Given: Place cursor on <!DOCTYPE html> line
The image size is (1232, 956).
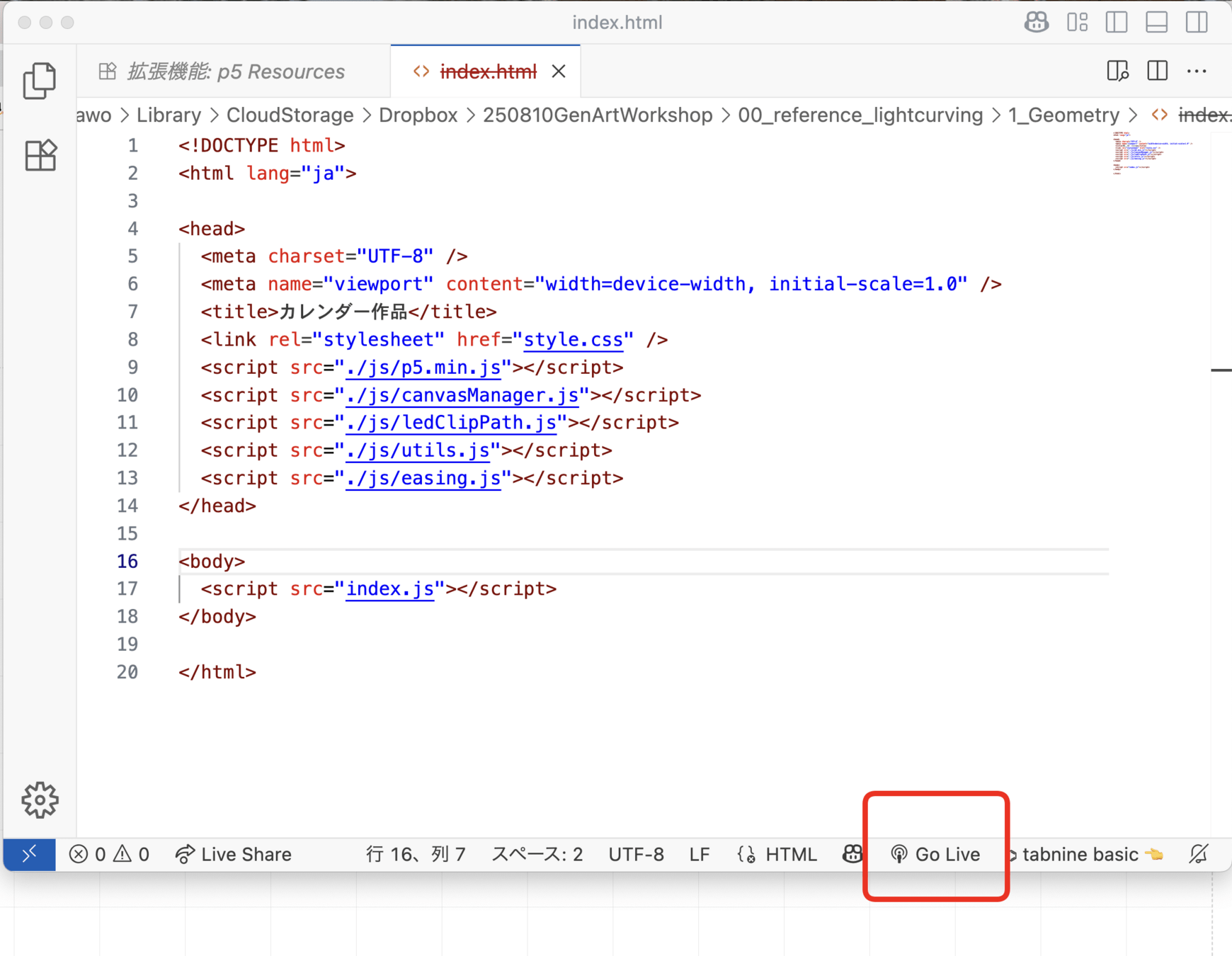Looking at the screenshot, I should [261, 146].
